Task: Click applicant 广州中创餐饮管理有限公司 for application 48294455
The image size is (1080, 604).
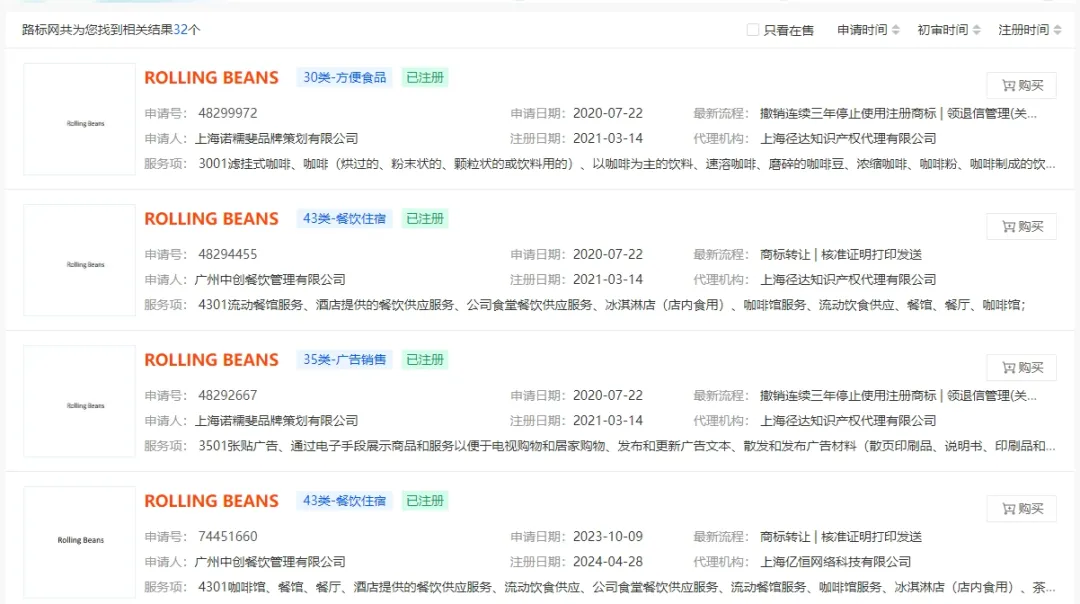Action: [270, 280]
